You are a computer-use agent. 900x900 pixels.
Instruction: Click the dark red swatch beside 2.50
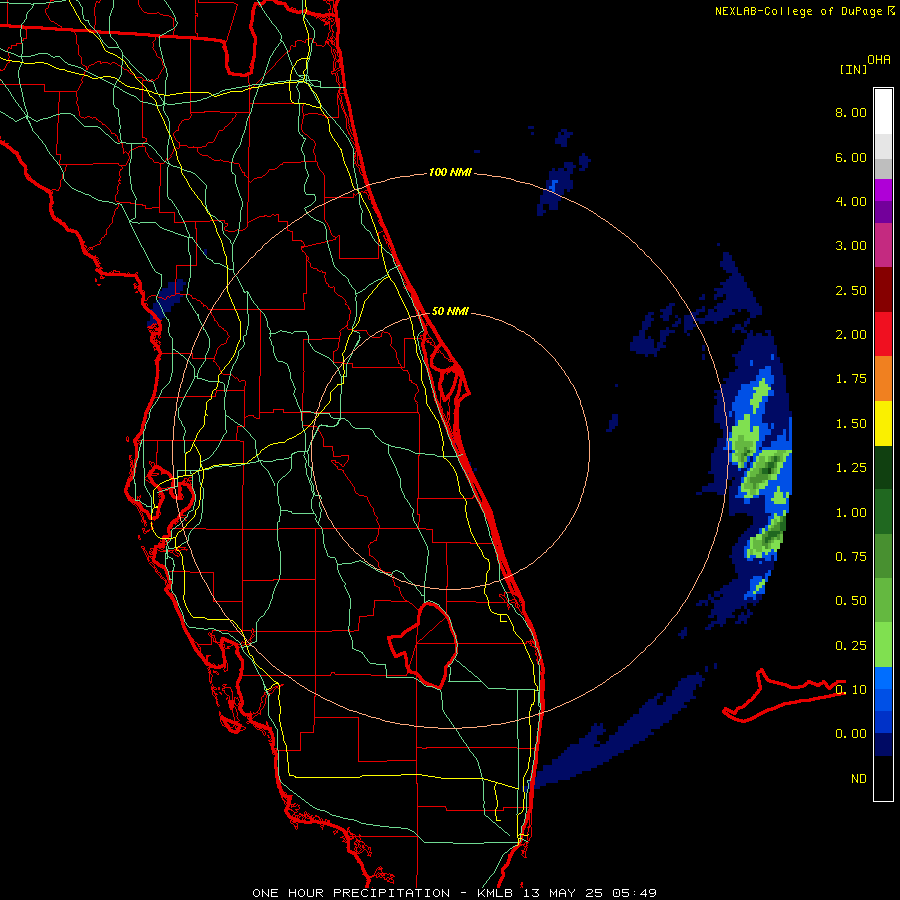pos(883,290)
